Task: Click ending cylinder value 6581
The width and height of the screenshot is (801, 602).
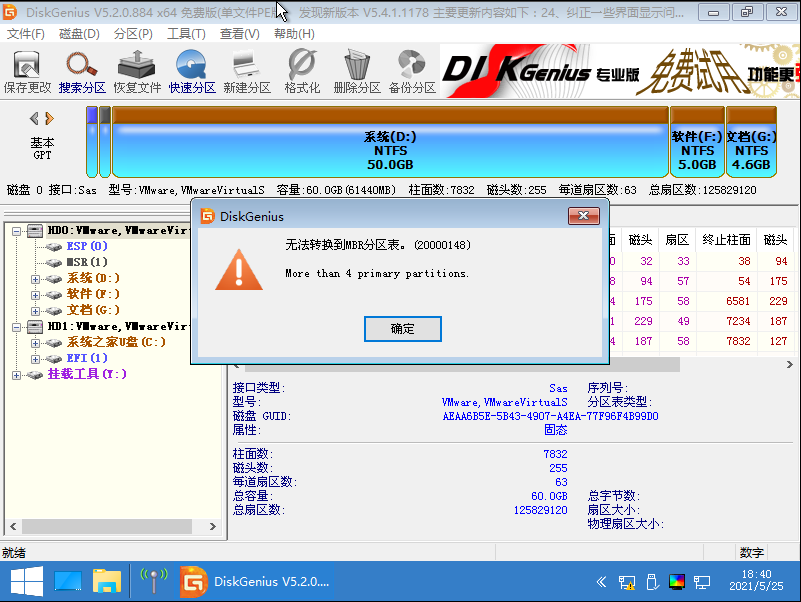Action: 738,301
